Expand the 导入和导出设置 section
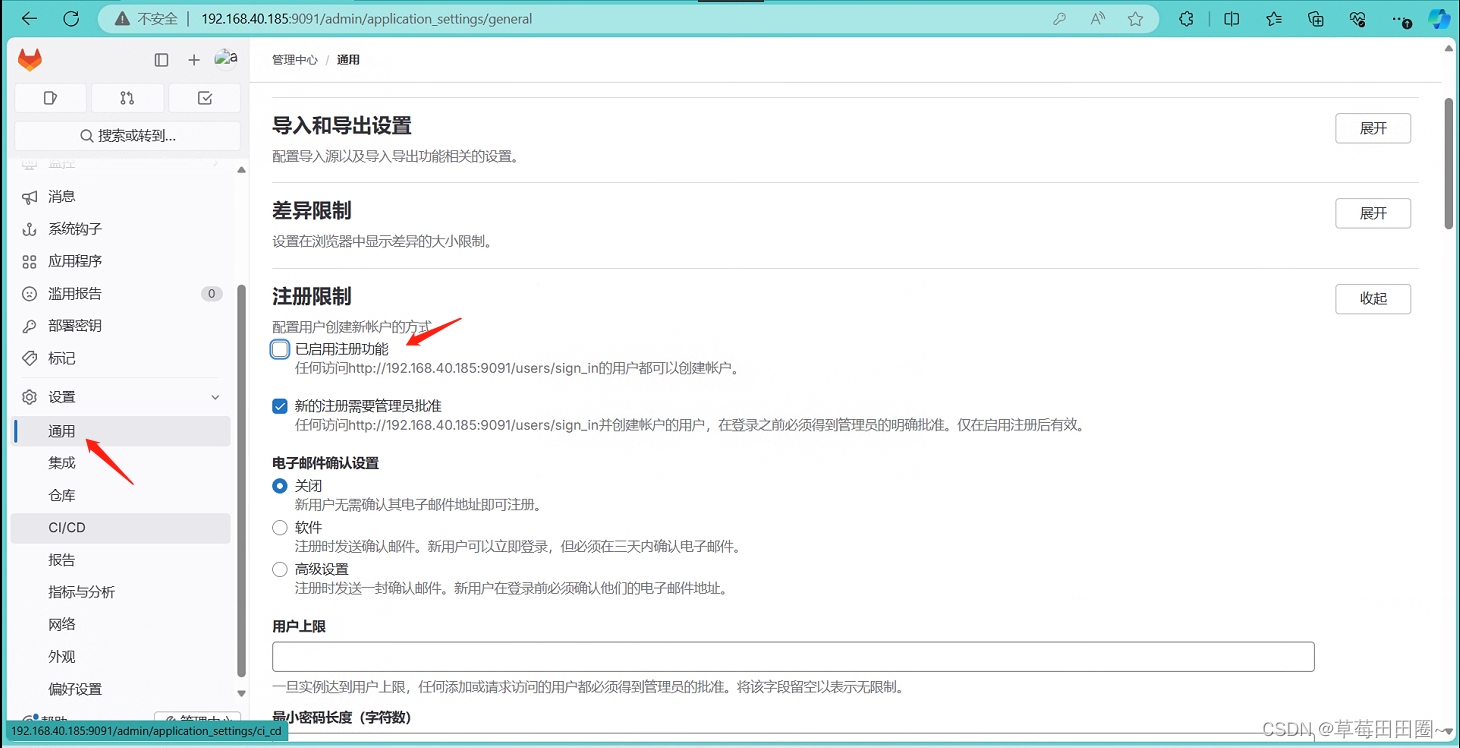 (1373, 128)
